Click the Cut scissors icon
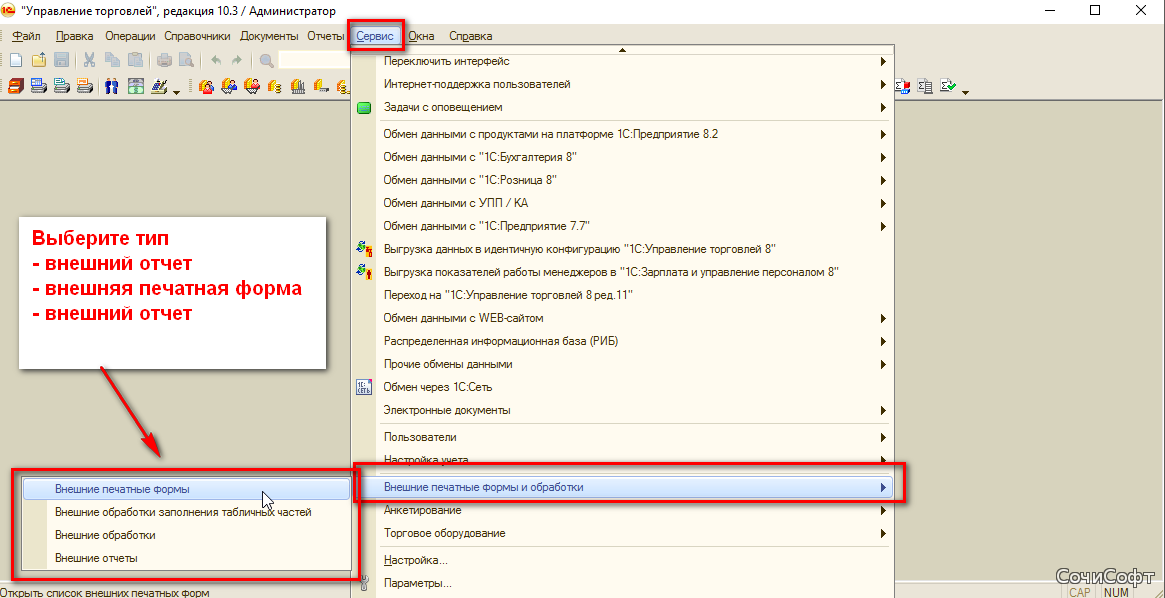Image resolution: width=1165 pixels, height=598 pixels. pos(89,61)
